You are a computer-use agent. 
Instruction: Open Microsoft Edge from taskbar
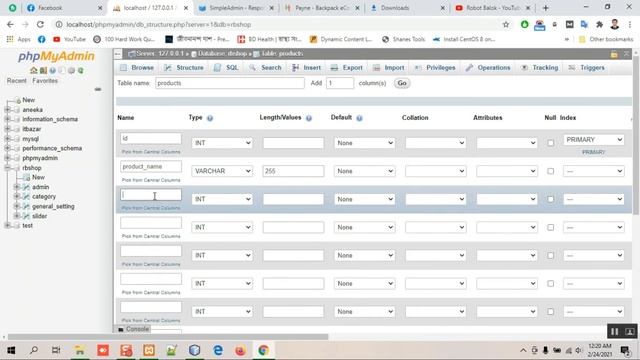(218, 350)
